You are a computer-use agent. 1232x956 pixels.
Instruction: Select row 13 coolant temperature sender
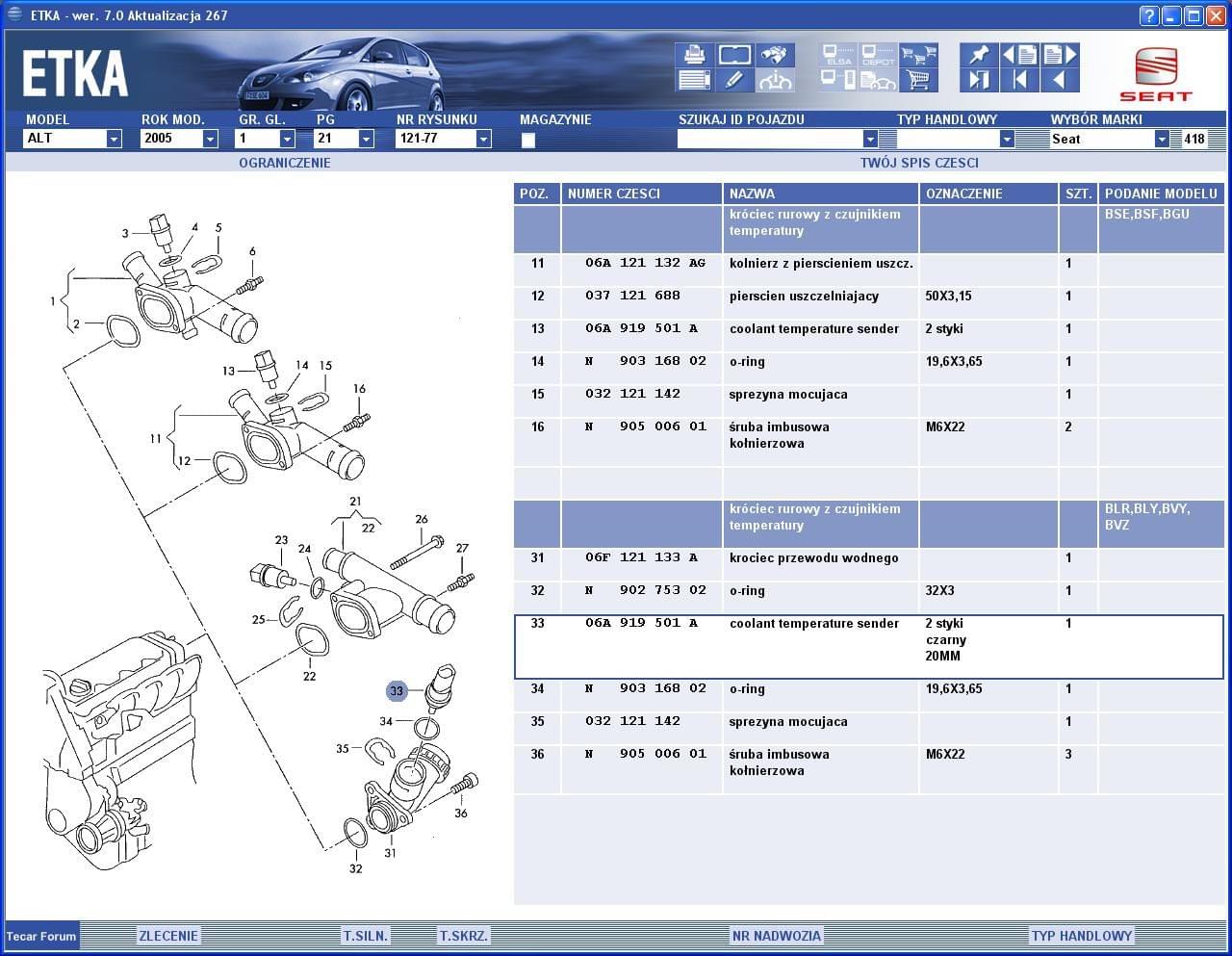click(869, 334)
